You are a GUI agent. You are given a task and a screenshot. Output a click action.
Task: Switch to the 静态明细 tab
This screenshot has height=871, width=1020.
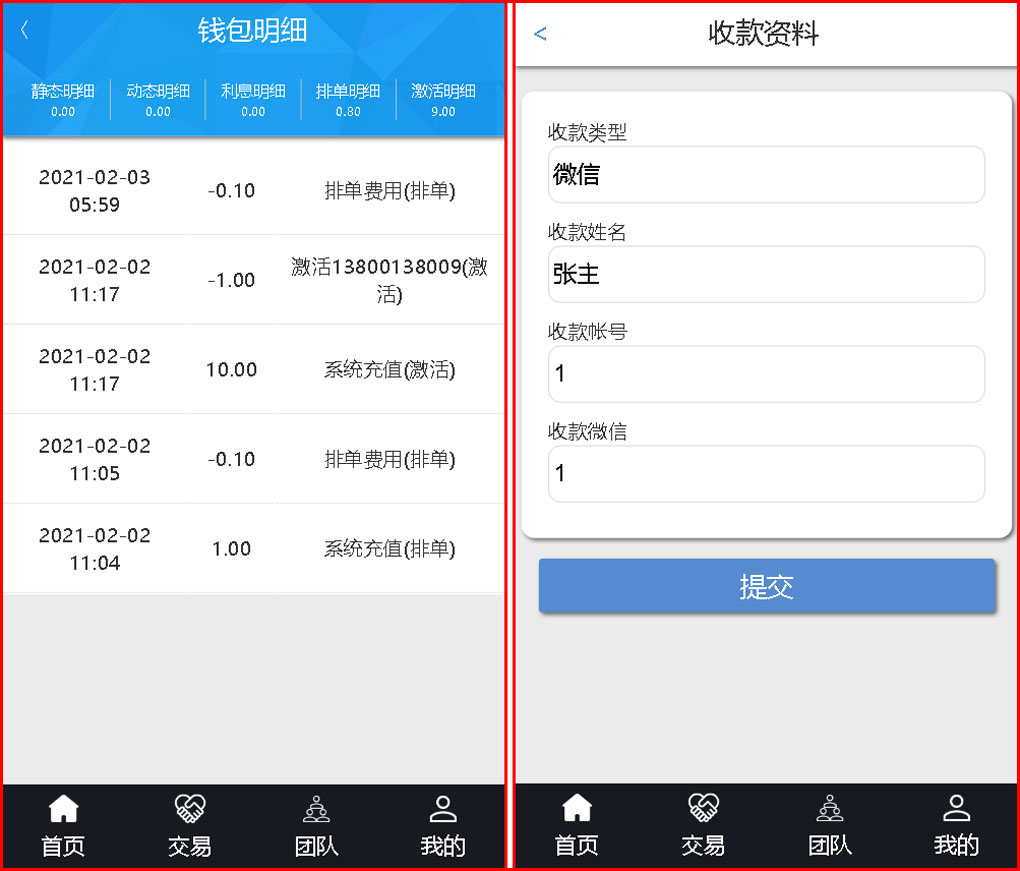[x=62, y=98]
